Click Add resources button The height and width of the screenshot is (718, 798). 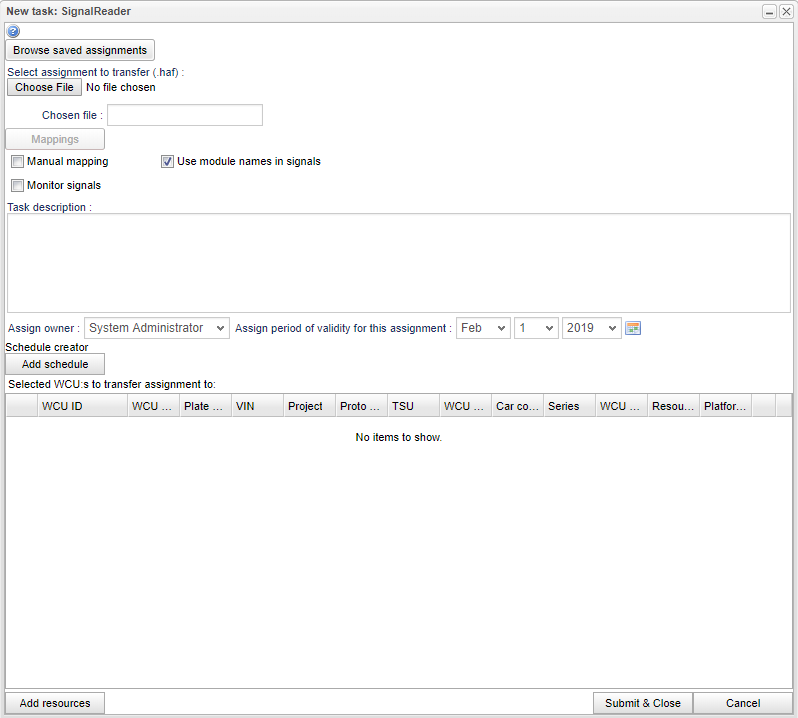click(55, 703)
